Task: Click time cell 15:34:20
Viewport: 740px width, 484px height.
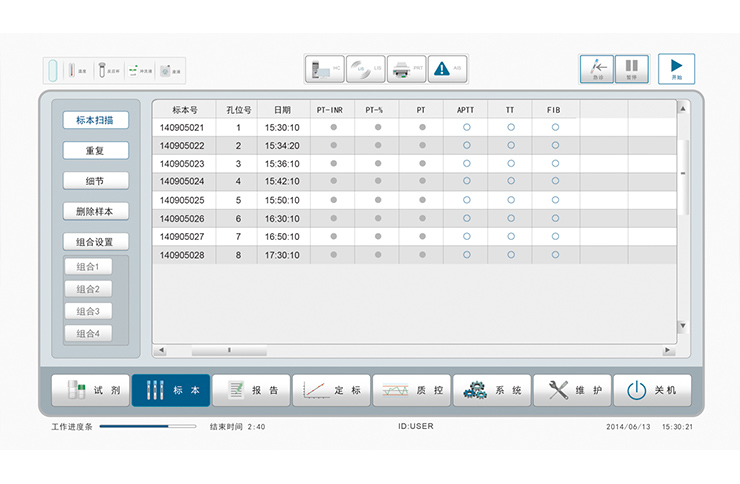Action: pos(282,146)
